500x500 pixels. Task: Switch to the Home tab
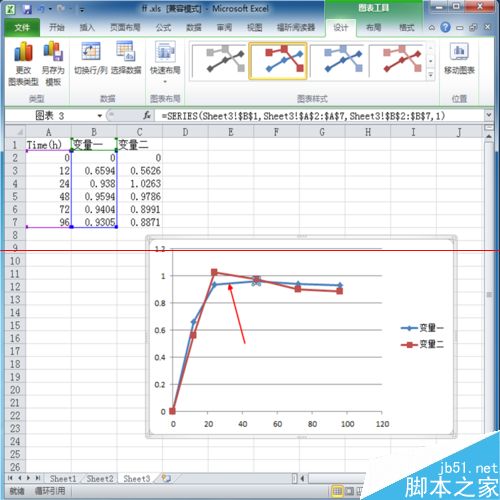(56, 27)
